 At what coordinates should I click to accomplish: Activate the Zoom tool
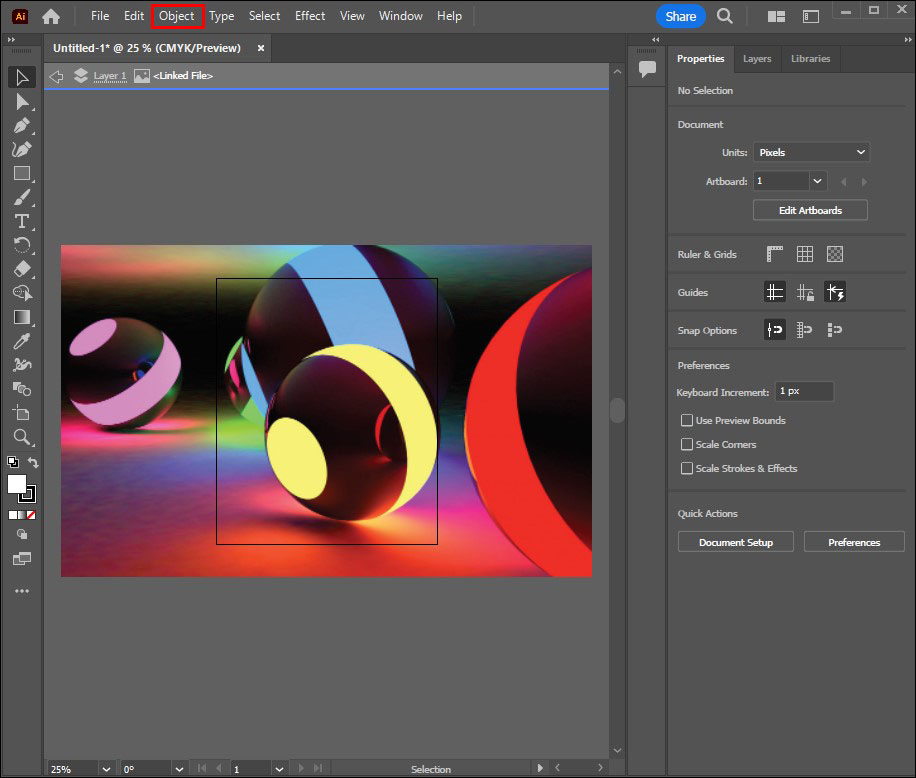click(x=21, y=437)
